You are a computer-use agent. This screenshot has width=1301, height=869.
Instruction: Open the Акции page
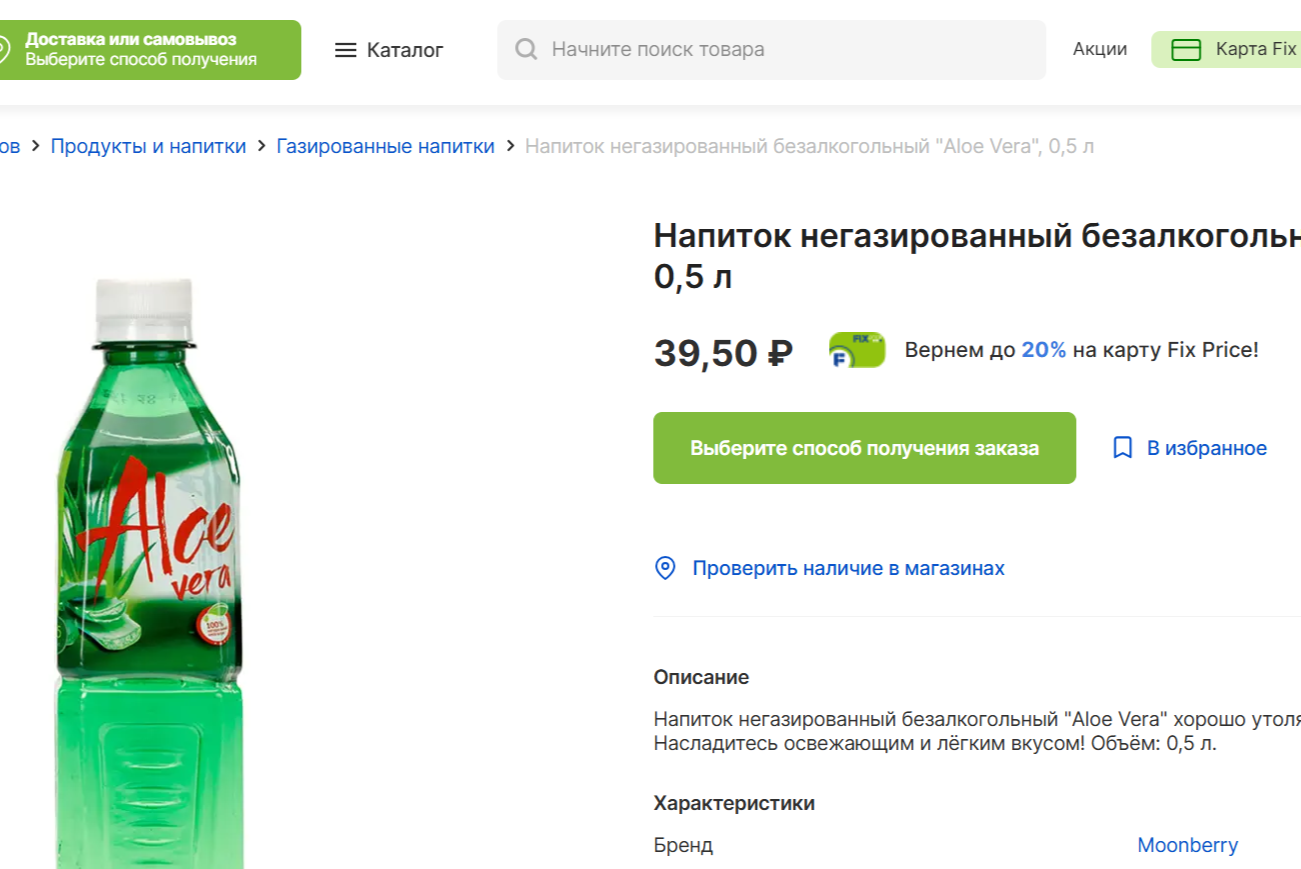[1099, 49]
